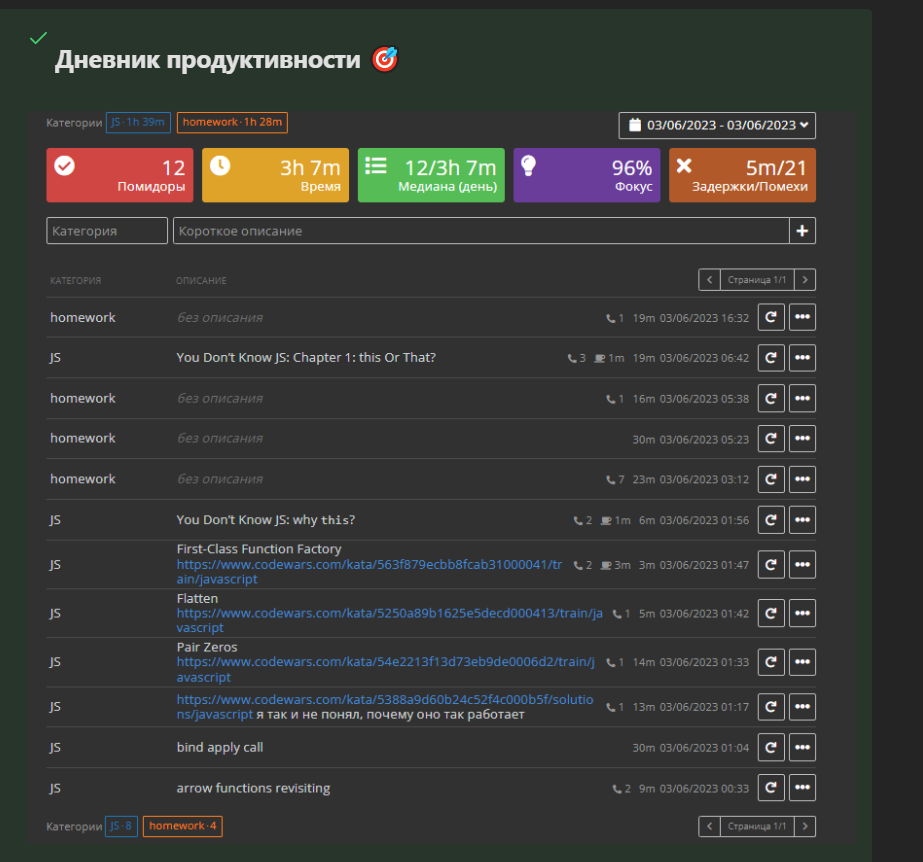Open three-dots menu for 'Pair Zeros' entry
Screen dimensions: 923x862
(802, 662)
